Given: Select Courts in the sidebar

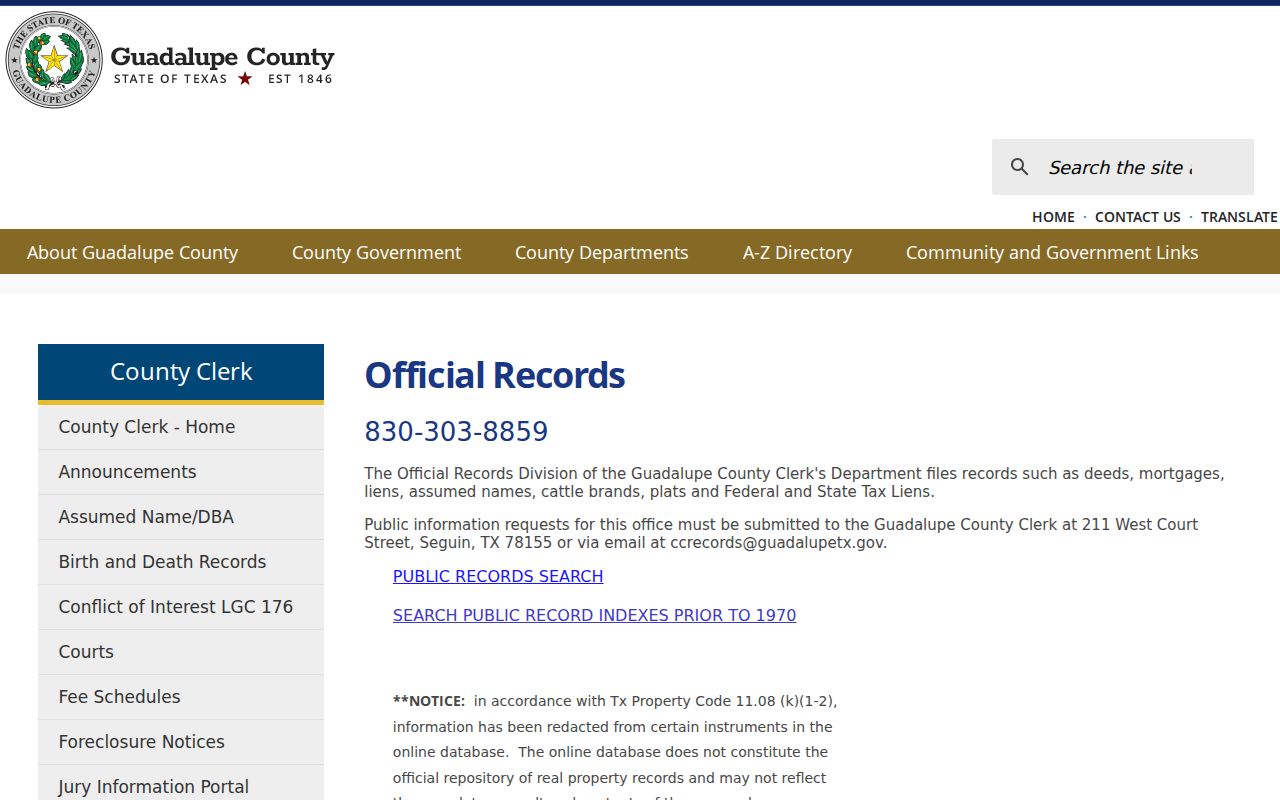Looking at the screenshot, I should click(181, 652).
